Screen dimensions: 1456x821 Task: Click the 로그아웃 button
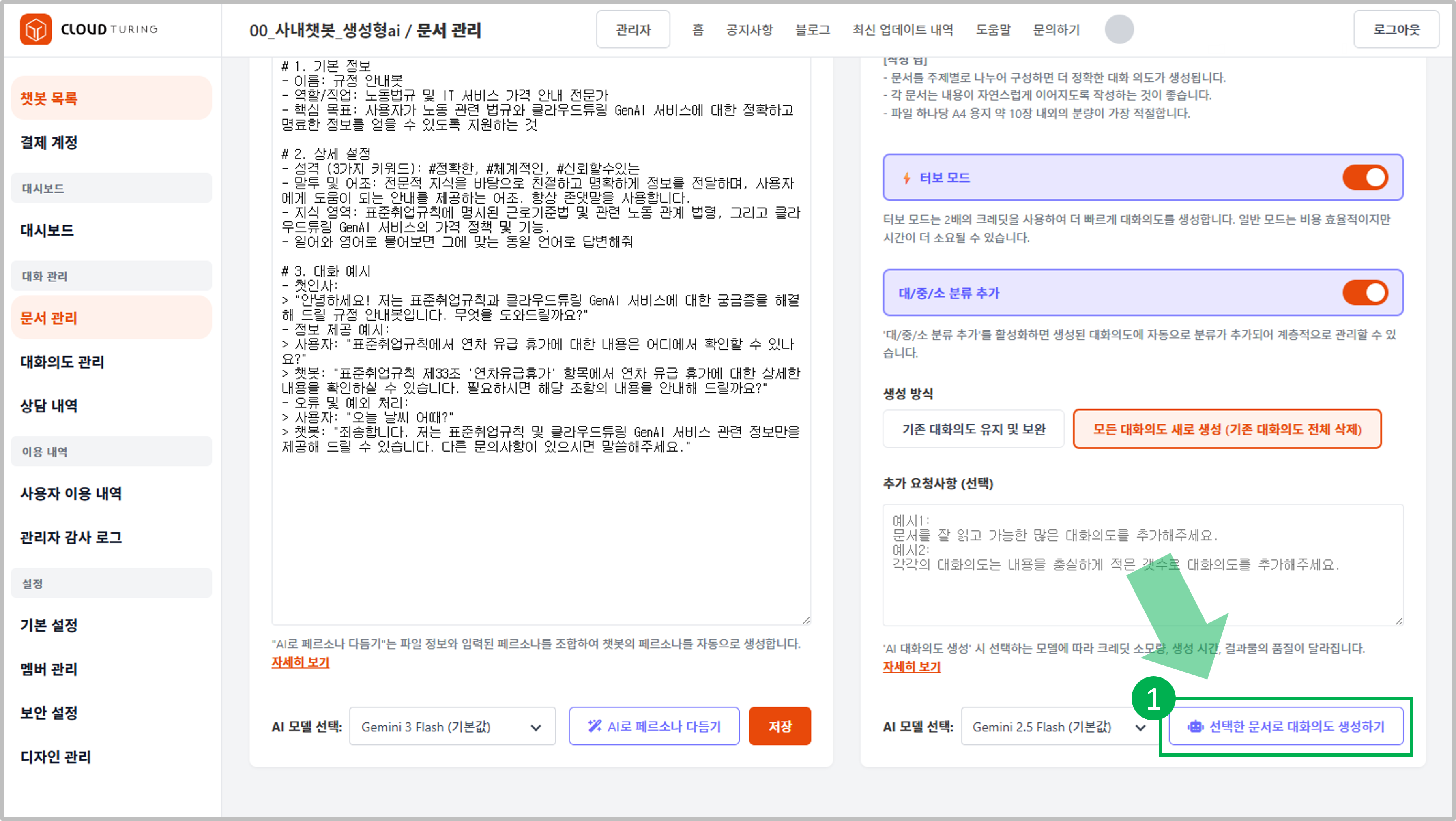click(x=1396, y=29)
